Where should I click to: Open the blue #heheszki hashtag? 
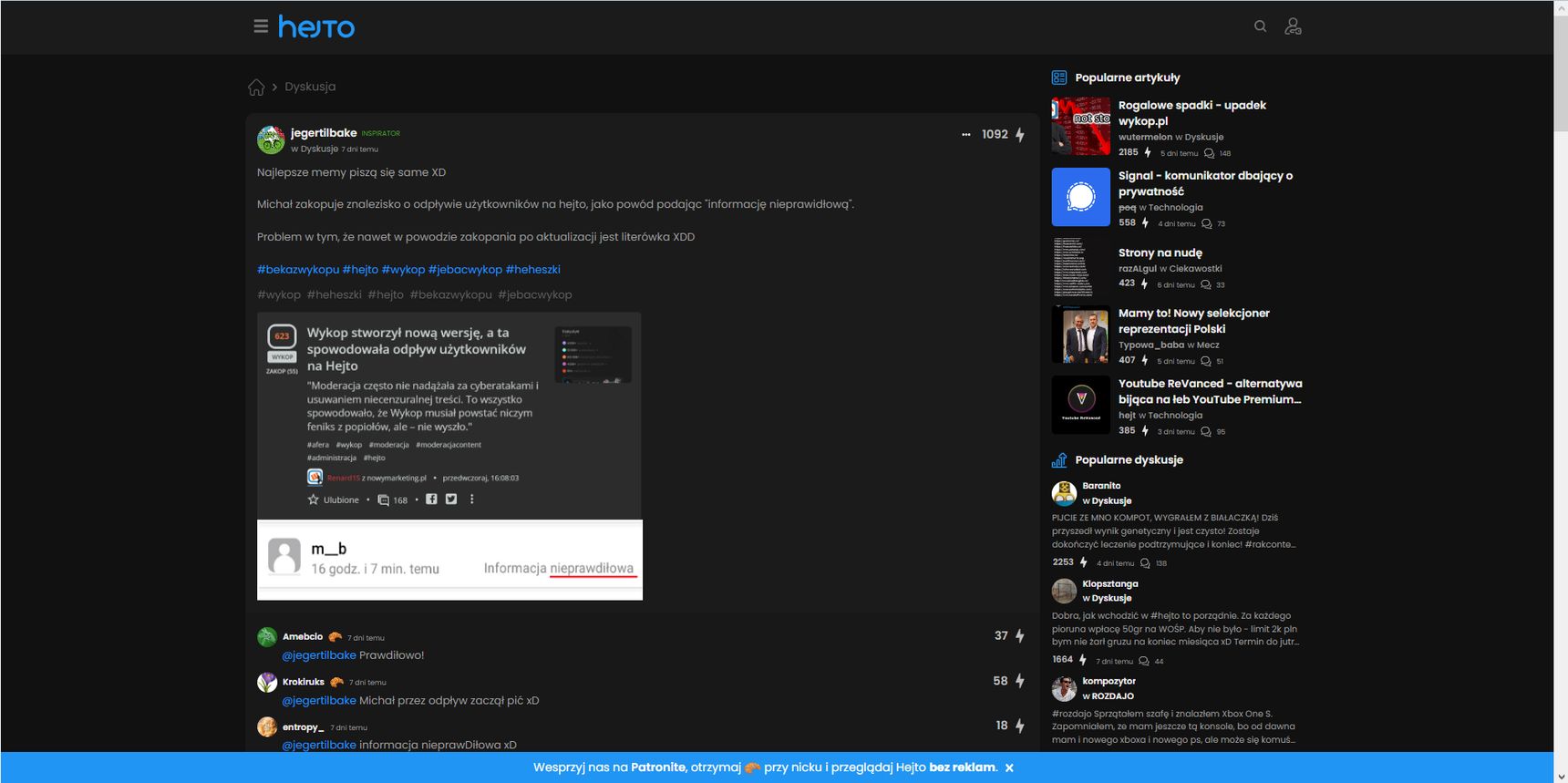(x=533, y=270)
